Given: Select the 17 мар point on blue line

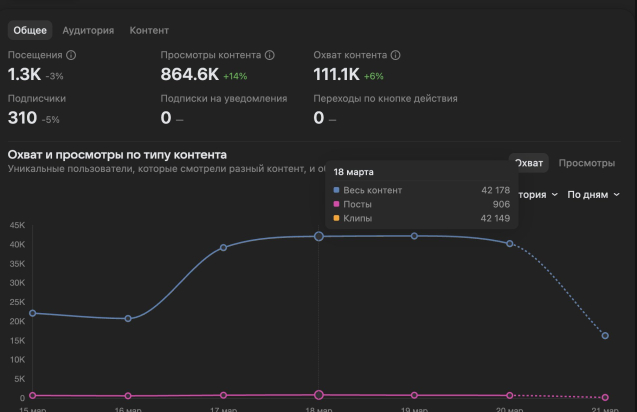Looking at the screenshot, I should [x=223, y=247].
